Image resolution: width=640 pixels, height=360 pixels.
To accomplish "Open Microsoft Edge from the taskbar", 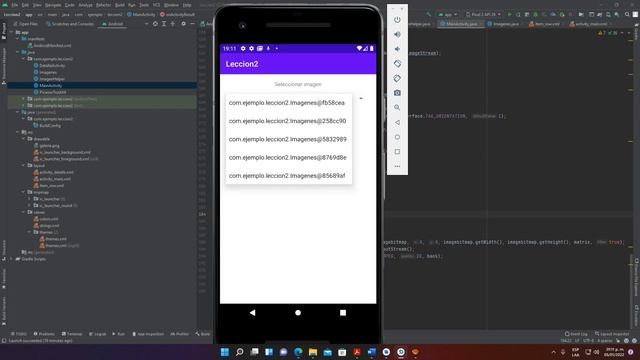I will [x=298, y=352].
